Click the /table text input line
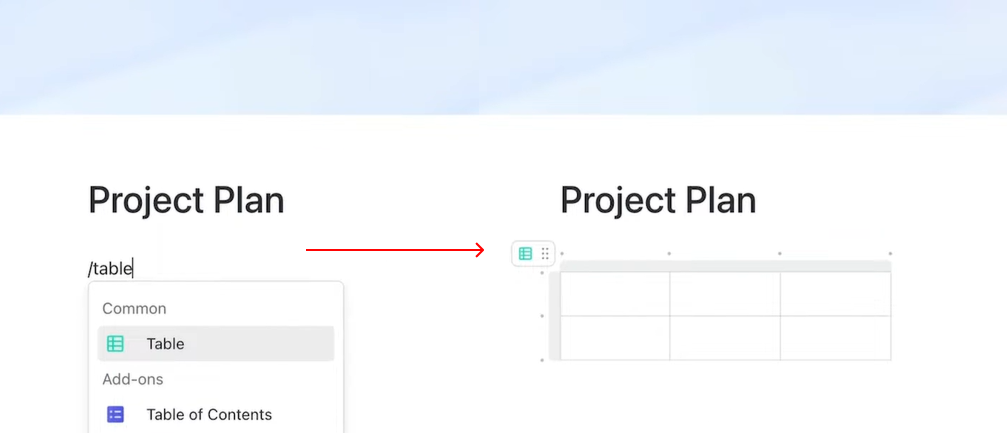1007x433 pixels. [111, 268]
